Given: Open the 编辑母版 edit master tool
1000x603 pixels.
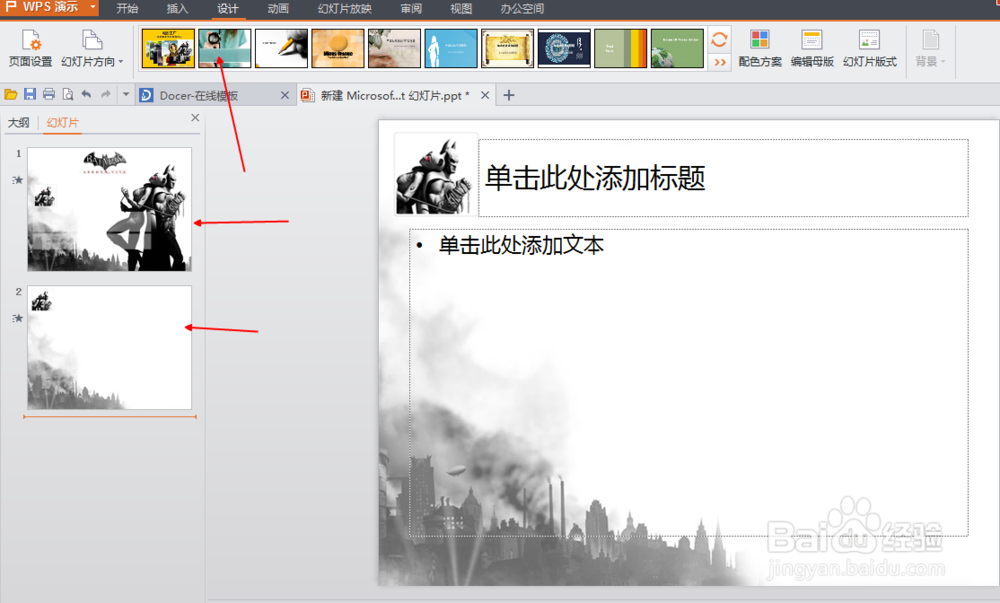Looking at the screenshot, I should click(x=812, y=48).
